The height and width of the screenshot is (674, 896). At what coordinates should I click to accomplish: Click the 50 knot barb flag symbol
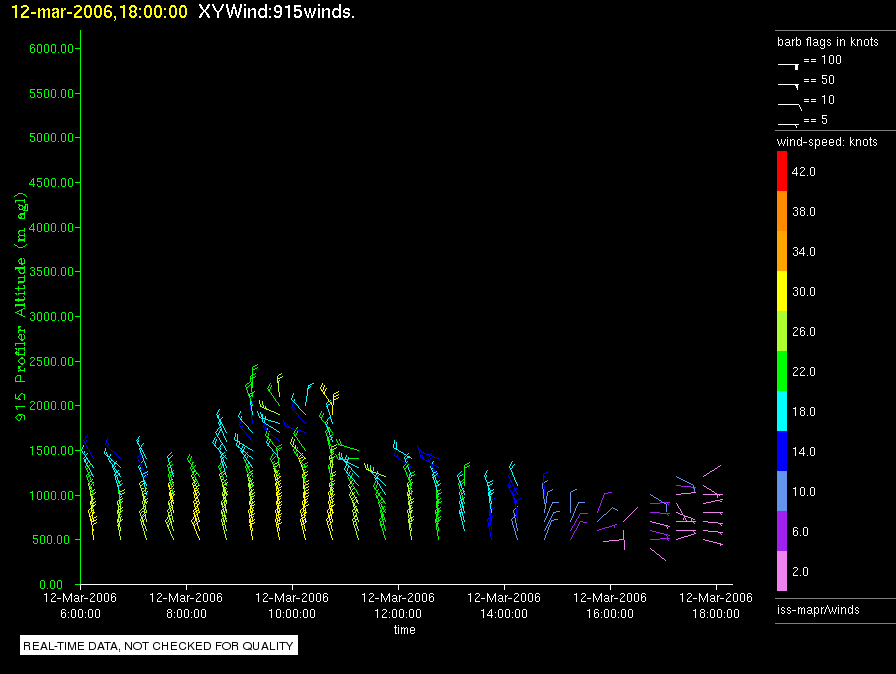coord(789,86)
